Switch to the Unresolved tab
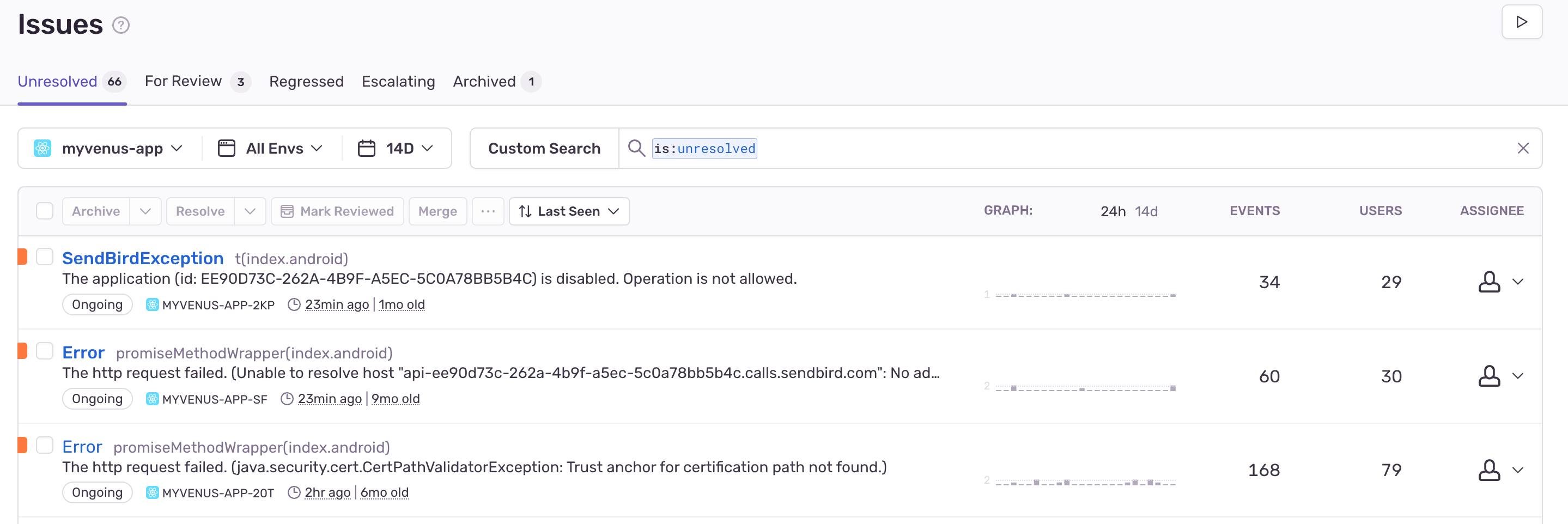The height and width of the screenshot is (524, 1568). [x=72, y=82]
